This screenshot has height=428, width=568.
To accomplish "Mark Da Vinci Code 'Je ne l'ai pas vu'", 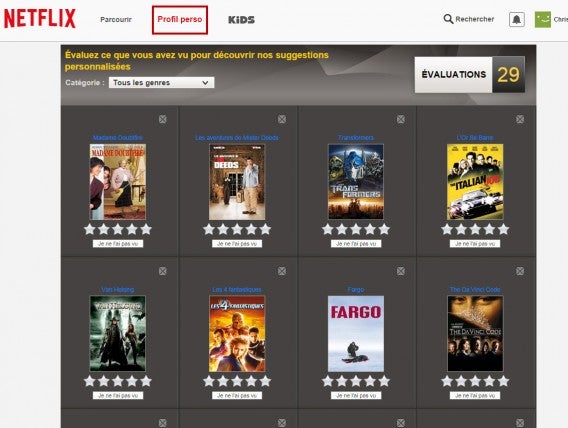I will [475, 395].
